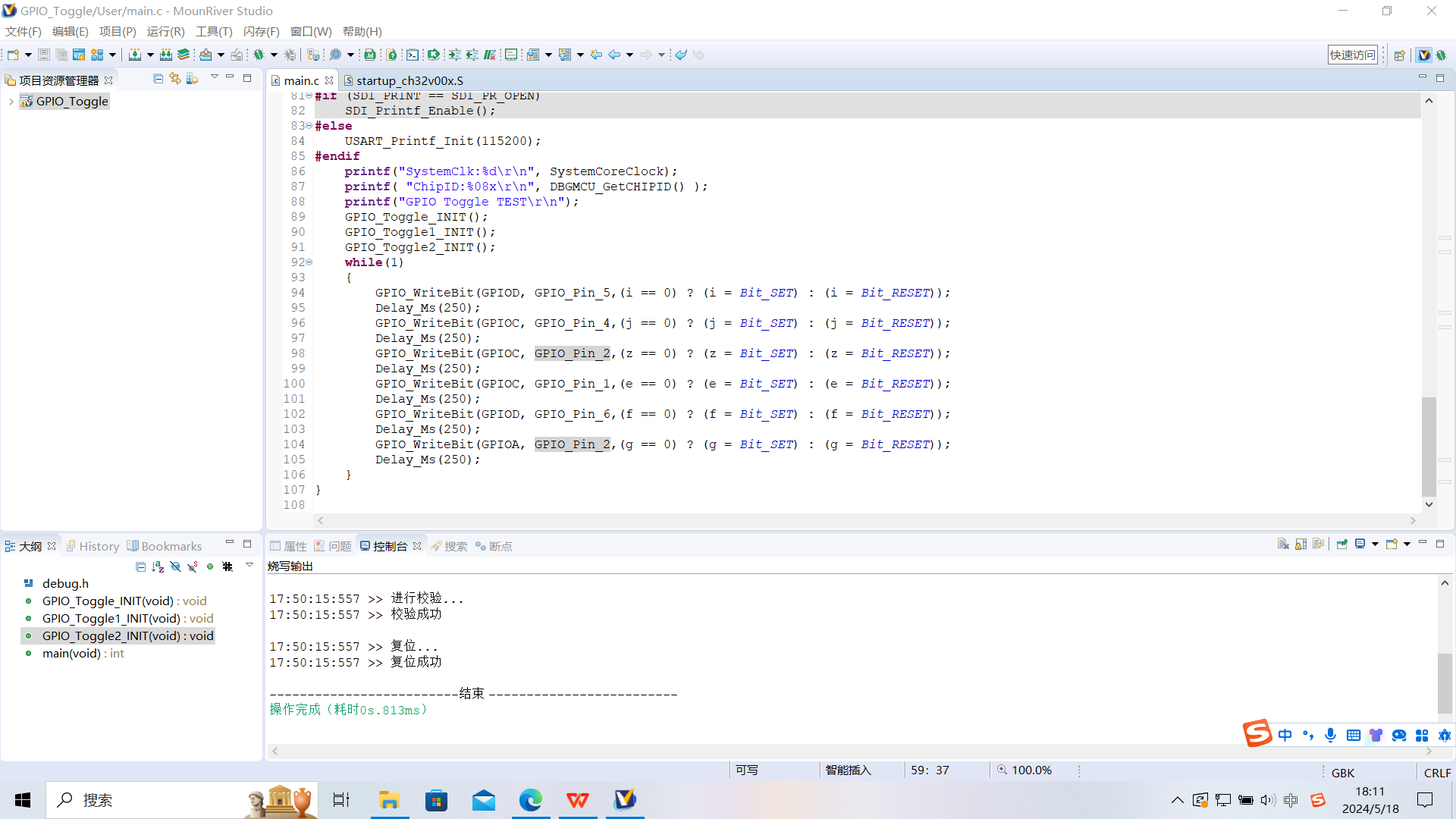Expand the GPIO_Toggle project tree node
The height and width of the screenshot is (819, 1456).
tap(11, 102)
